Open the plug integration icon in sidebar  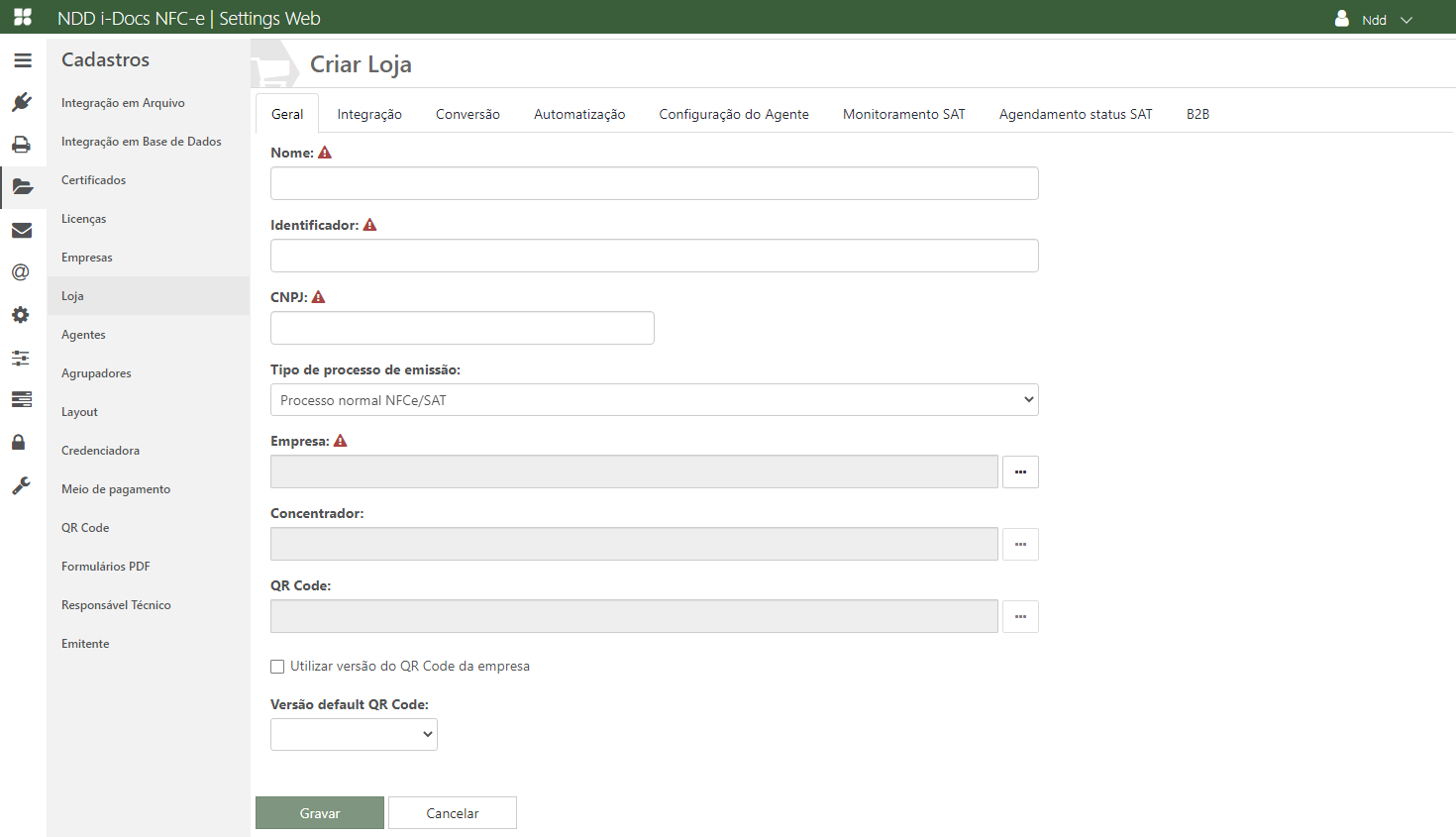click(22, 102)
